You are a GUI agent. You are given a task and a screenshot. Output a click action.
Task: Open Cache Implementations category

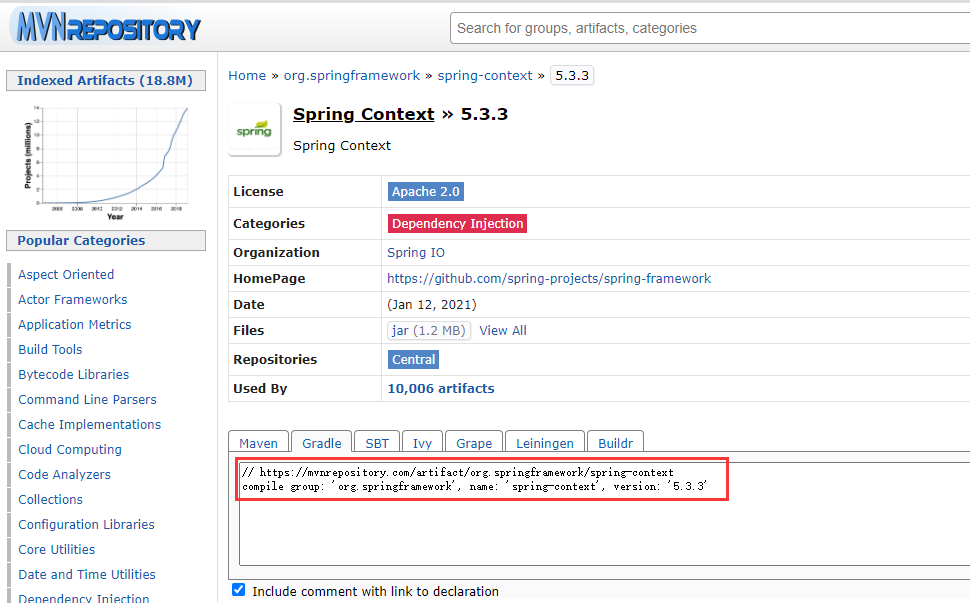pyautogui.click(x=90, y=425)
